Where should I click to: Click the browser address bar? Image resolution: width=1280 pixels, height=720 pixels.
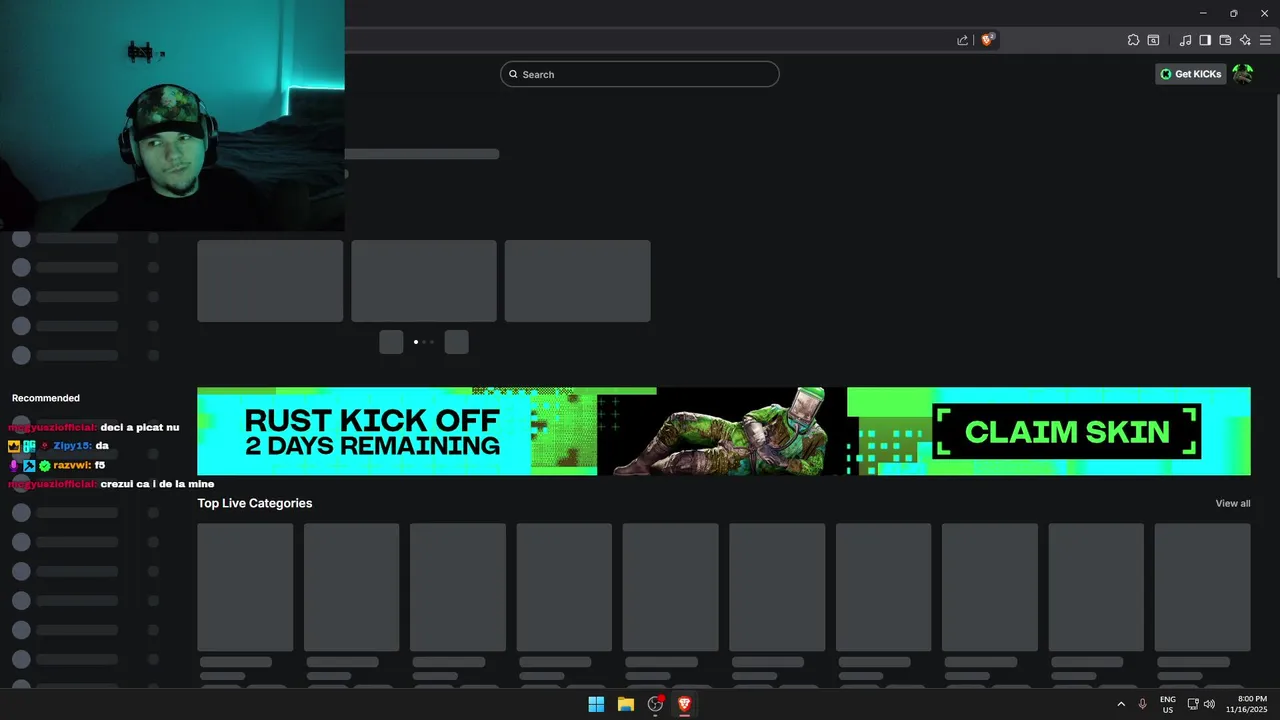[650, 40]
